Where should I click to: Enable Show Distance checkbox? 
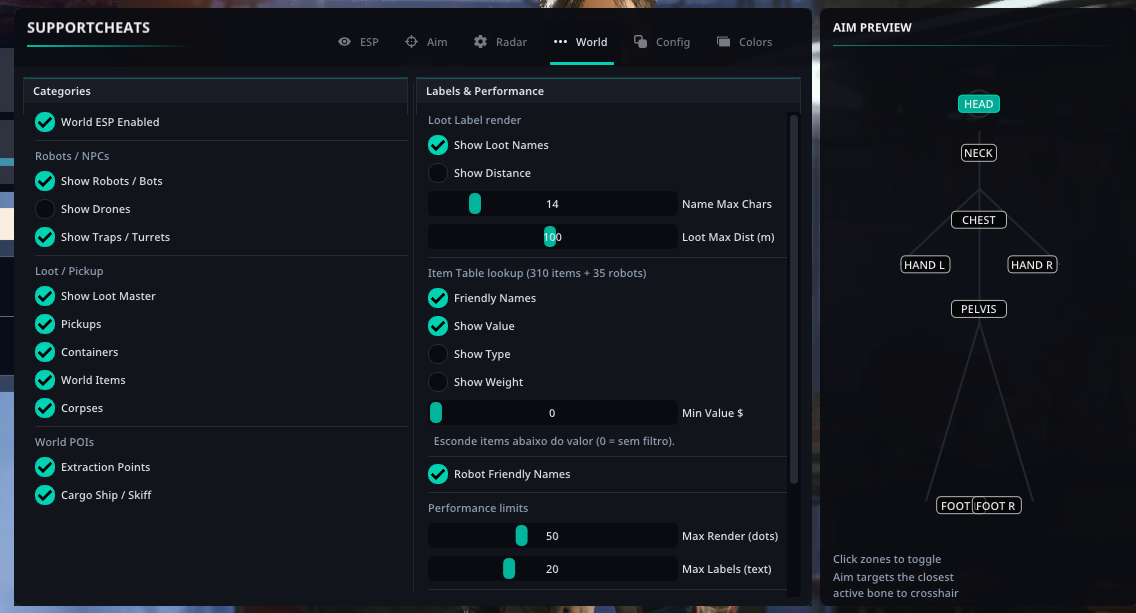point(438,173)
